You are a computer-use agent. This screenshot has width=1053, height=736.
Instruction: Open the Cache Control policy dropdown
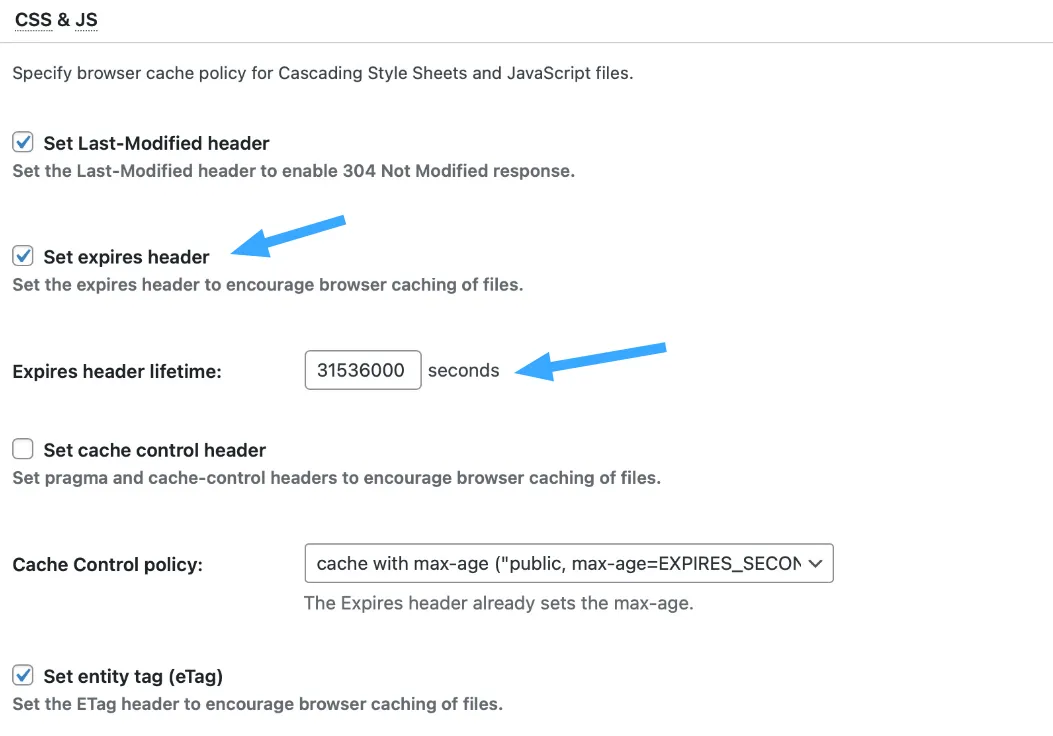(x=569, y=563)
